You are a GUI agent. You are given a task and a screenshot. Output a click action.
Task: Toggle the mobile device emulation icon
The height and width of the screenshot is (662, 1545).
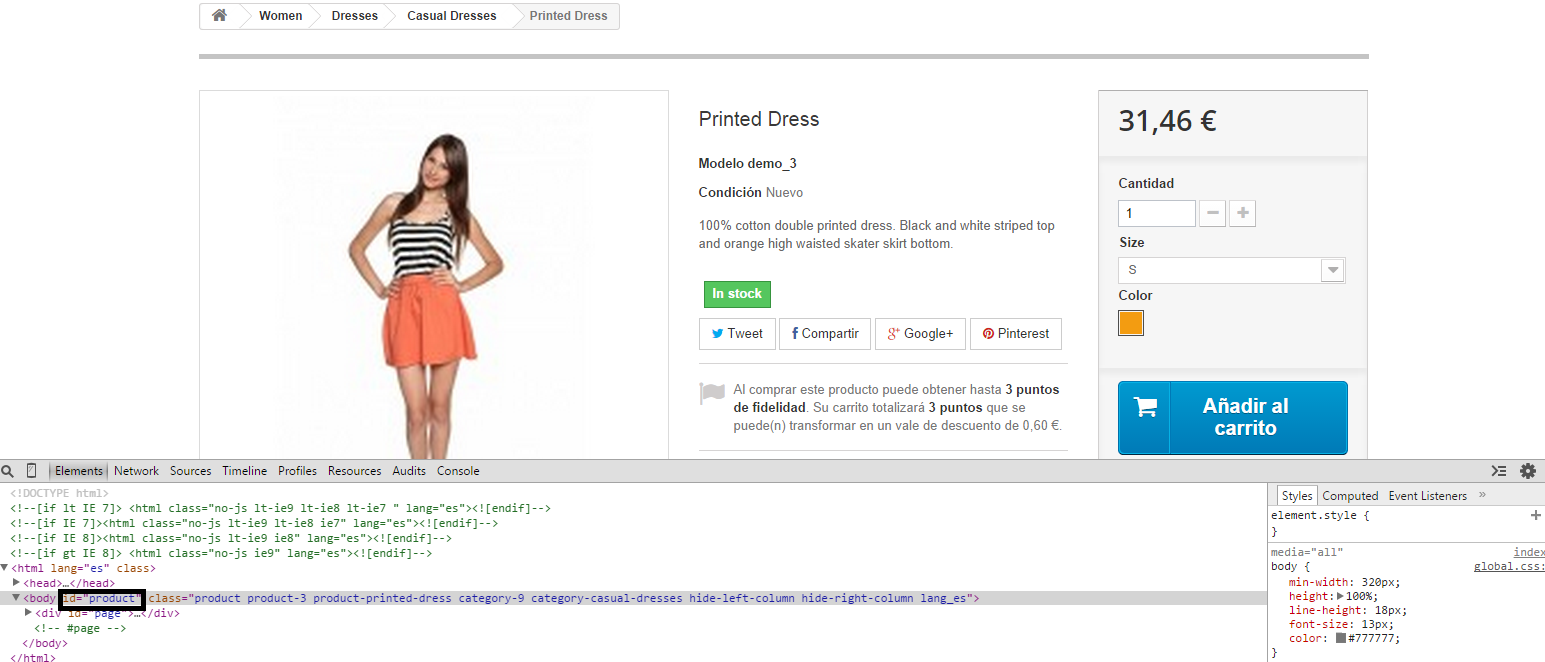[x=31, y=471]
